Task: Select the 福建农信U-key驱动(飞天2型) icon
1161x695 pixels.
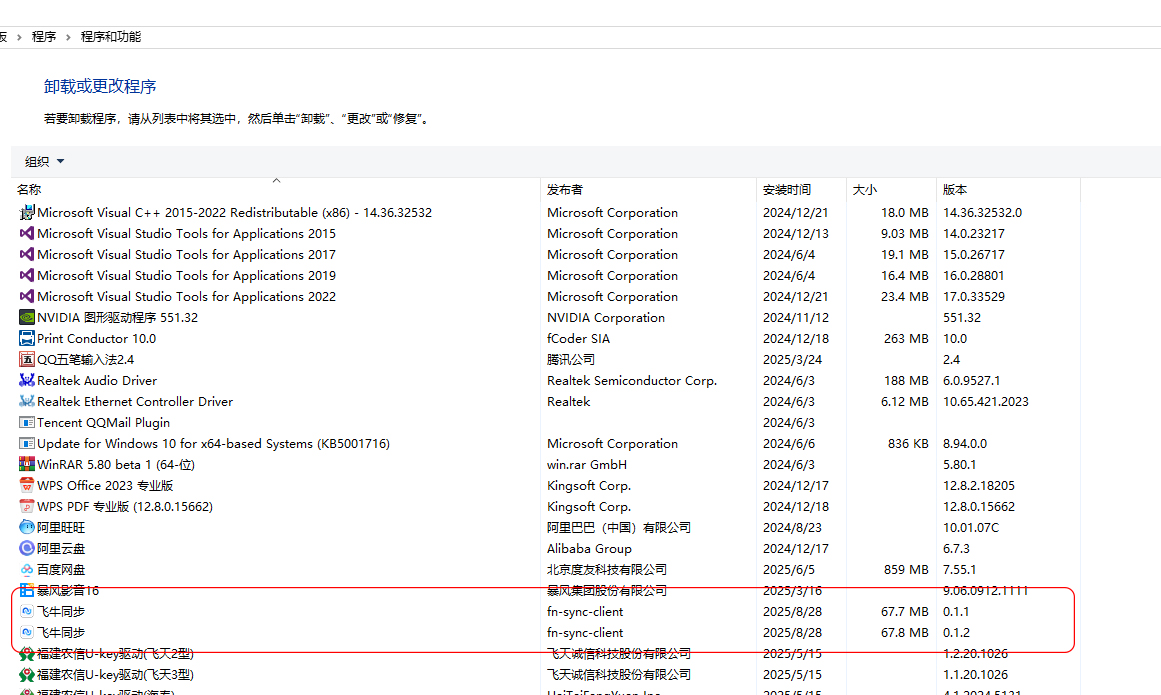Action: coord(27,654)
